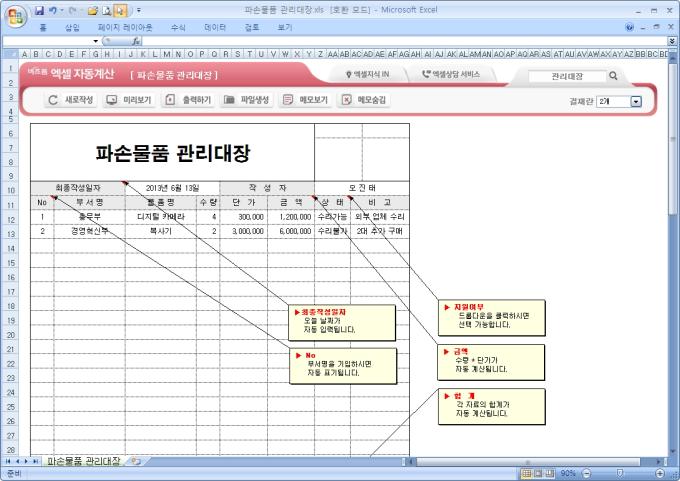Click the 새로작성 button
This screenshot has height=481, width=680.
(x=70, y=100)
